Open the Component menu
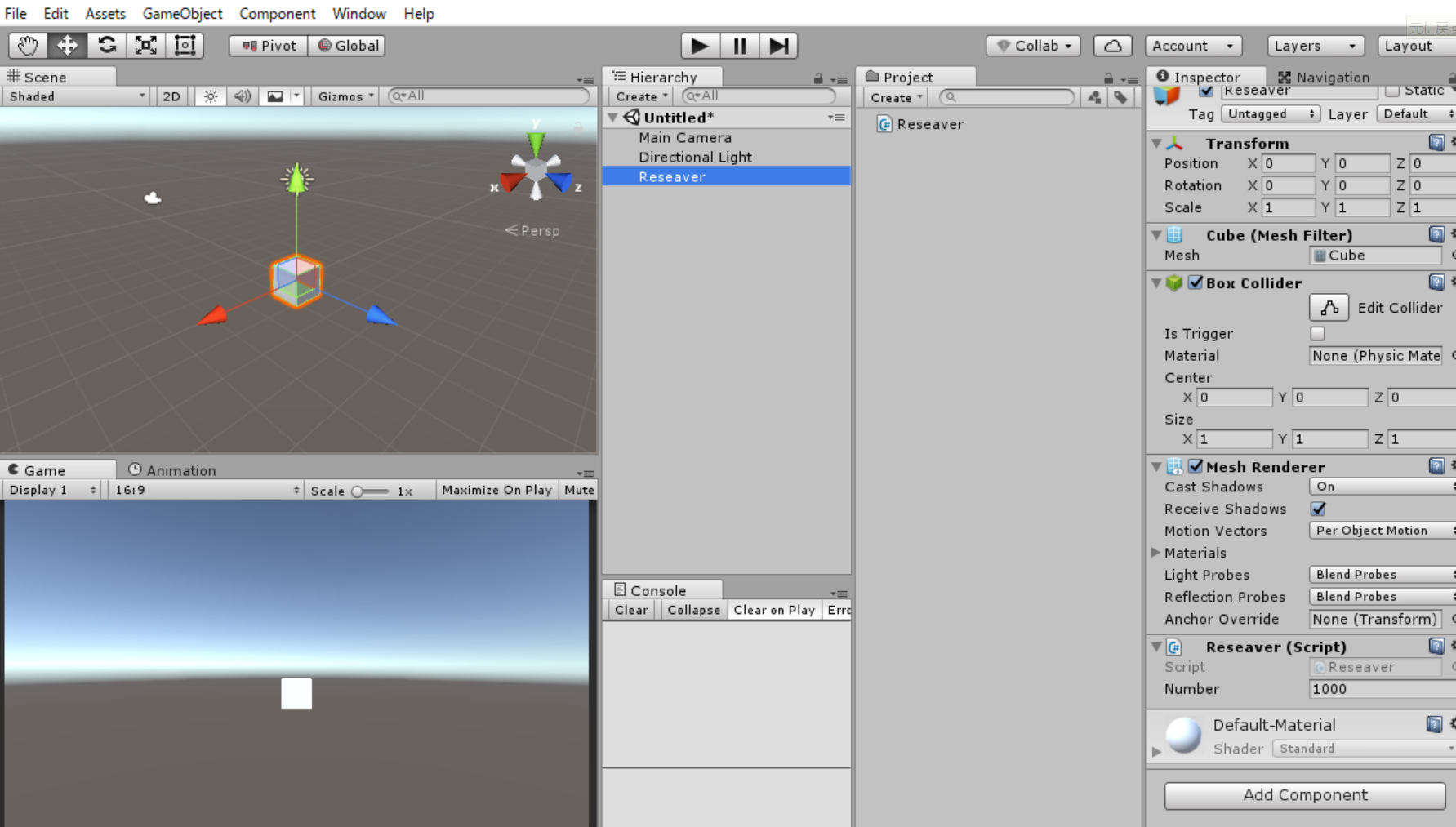Image resolution: width=1456 pixels, height=827 pixels. coord(278,13)
